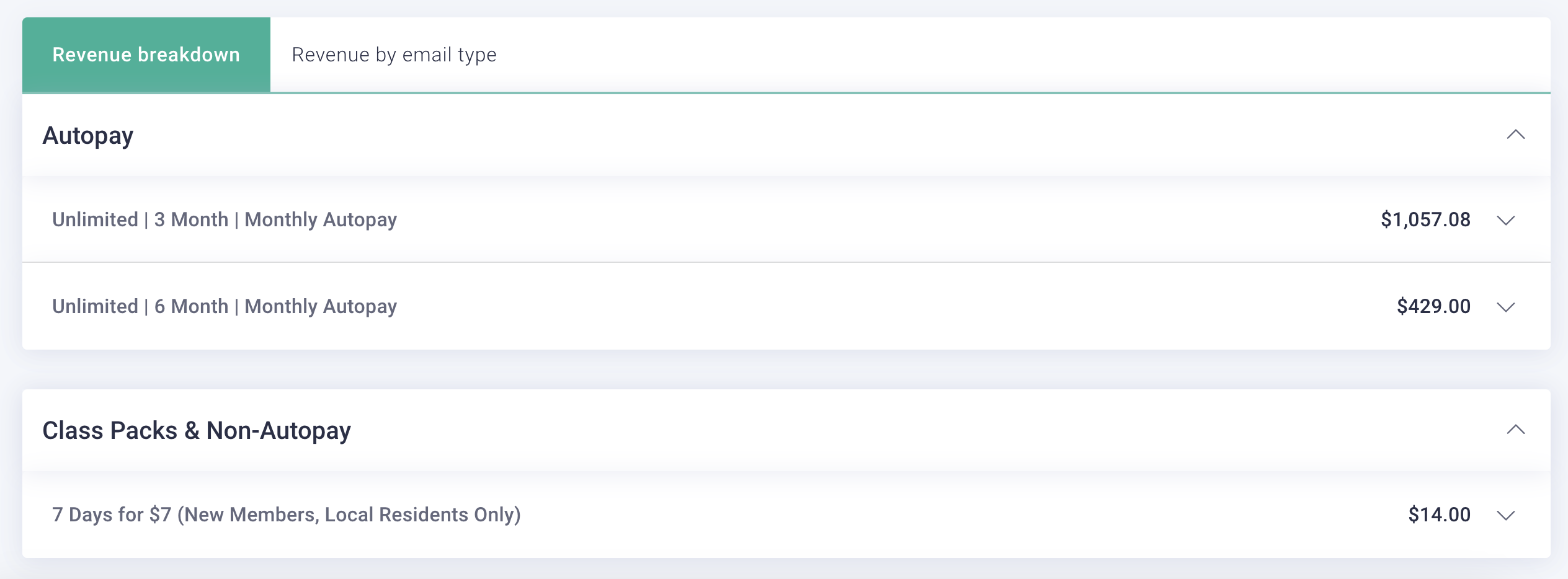Screen dimensions: 1568x579
Task: Expand the Unlimited 6 Month Autopay chevron
Action: coord(1505,307)
